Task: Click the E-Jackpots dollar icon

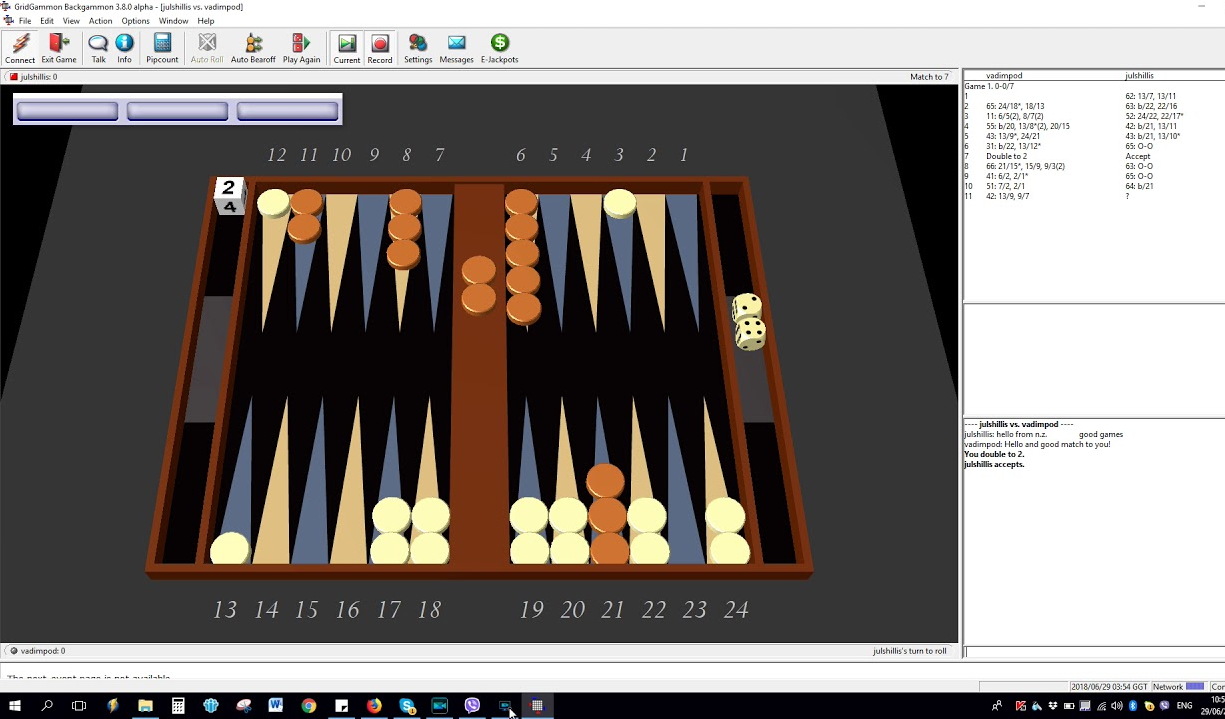Action: pyautogui.click(x=499, y=46)
